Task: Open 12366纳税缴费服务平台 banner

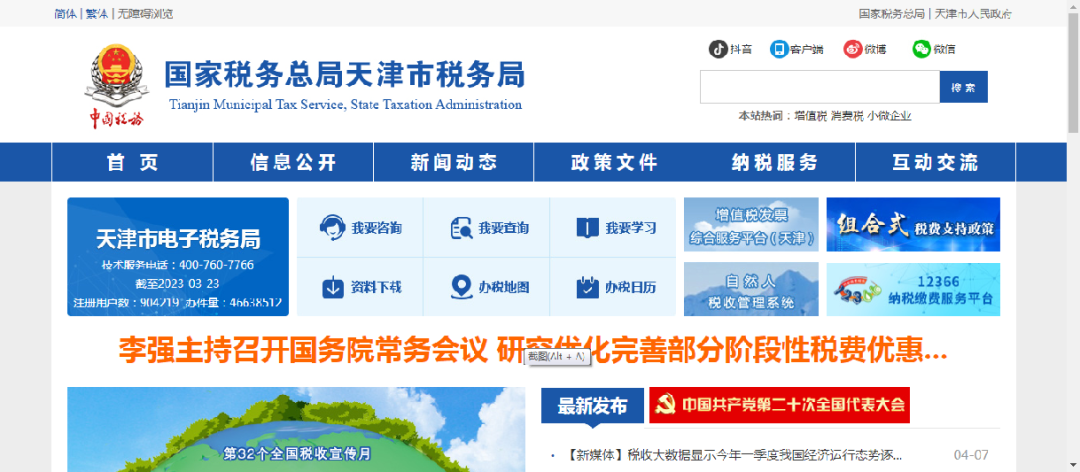Action: 913,289
